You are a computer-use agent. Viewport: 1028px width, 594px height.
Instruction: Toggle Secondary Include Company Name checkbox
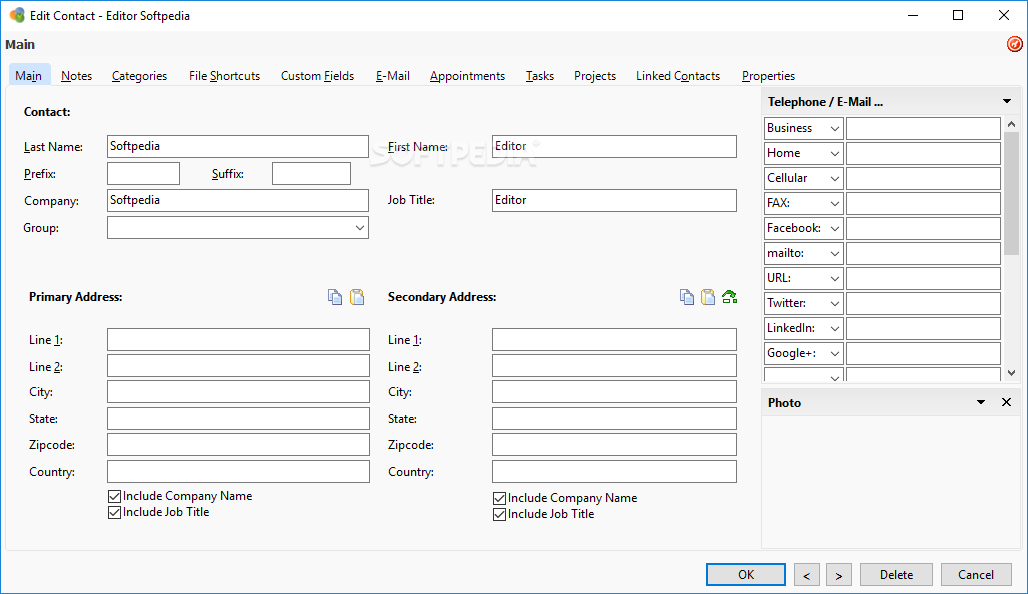pos(499,498)
